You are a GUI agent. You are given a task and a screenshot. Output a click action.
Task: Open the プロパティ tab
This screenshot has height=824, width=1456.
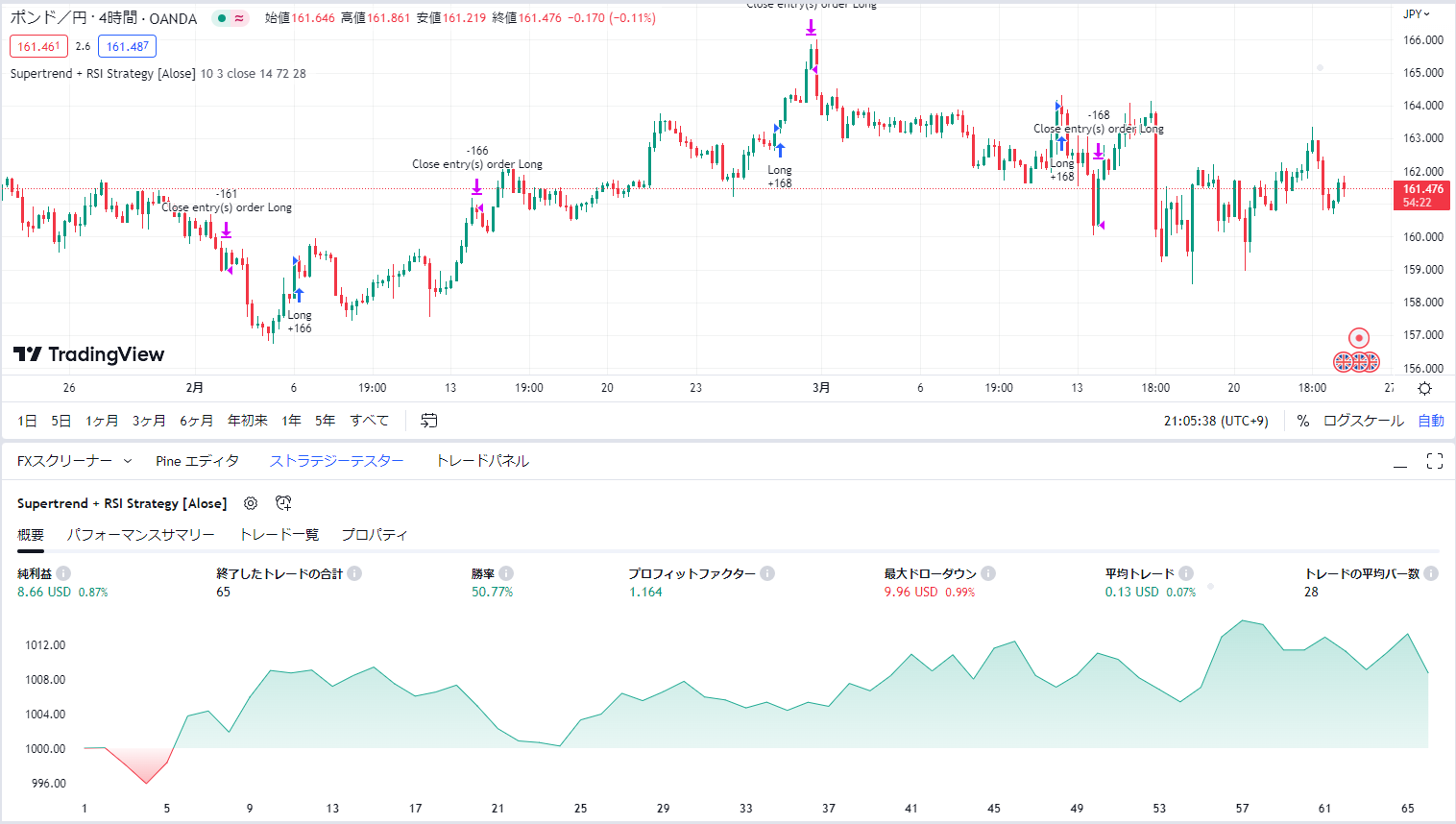point(375,535)
